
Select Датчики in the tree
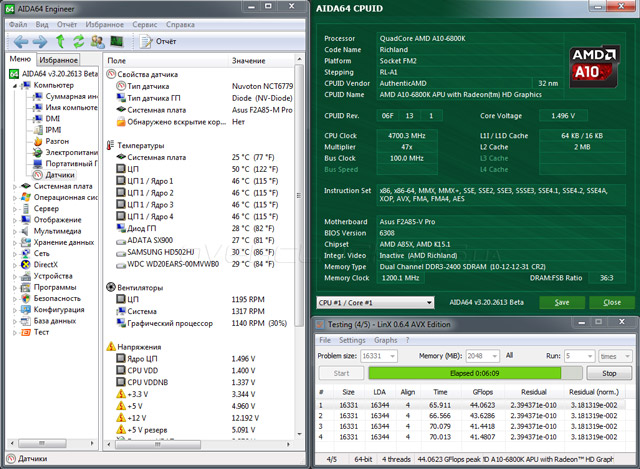[x=58, y=174]
